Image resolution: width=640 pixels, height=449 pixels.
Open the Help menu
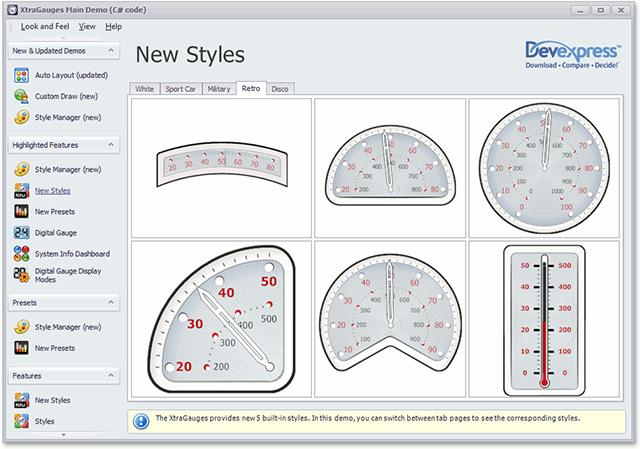coord(113,26)
